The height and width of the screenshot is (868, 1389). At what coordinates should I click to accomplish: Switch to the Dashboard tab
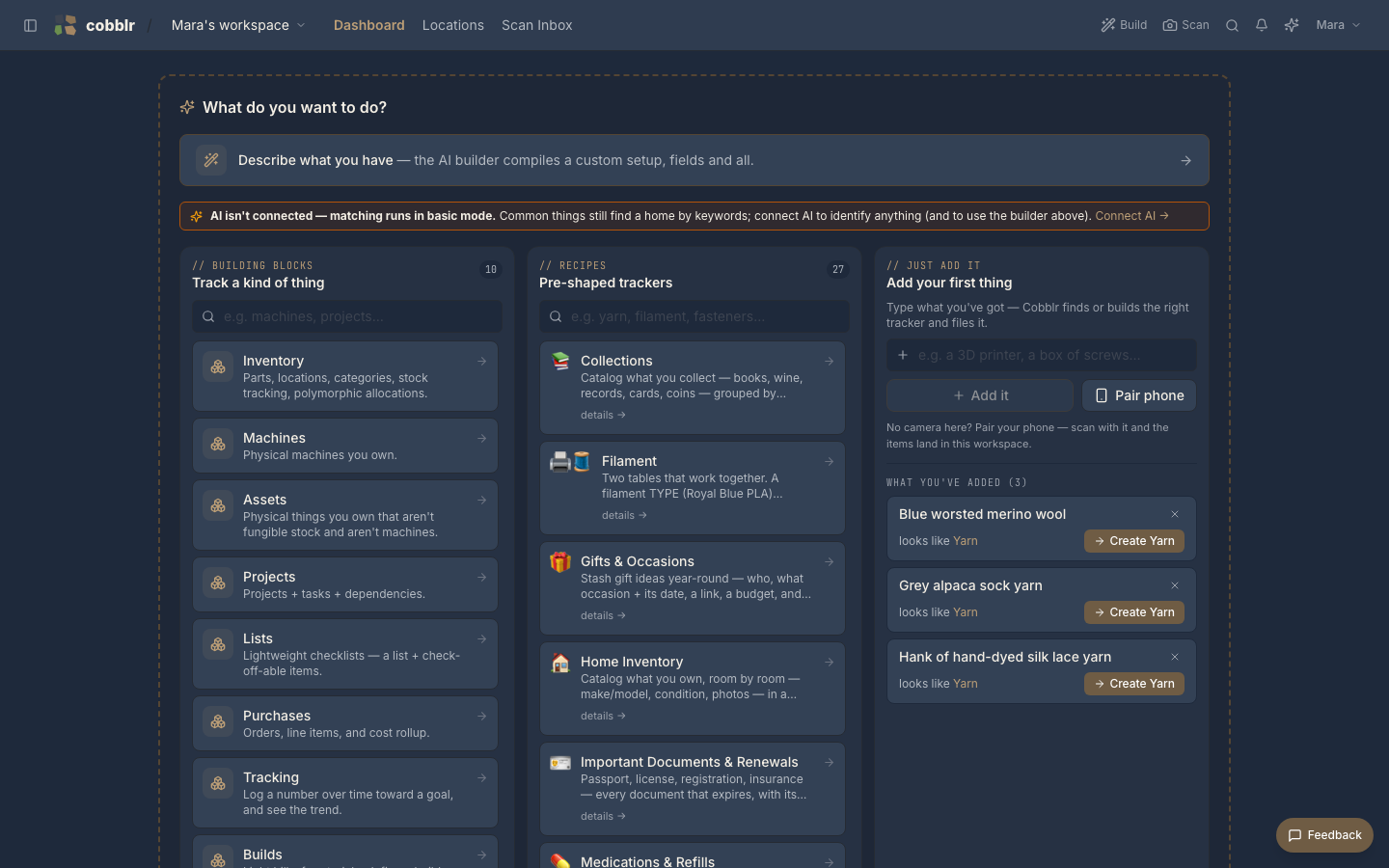(369, 25)
